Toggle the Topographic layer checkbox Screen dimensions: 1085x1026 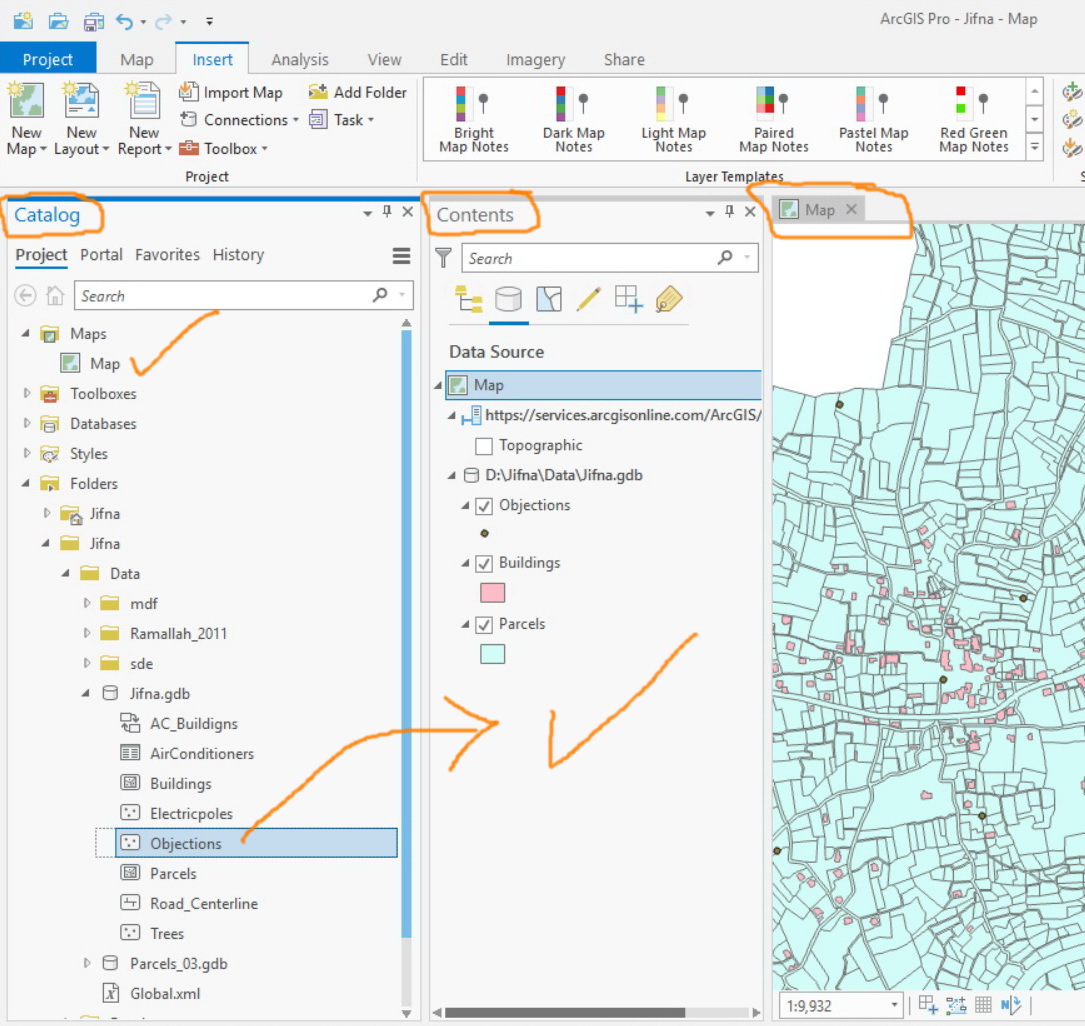coord(484,446)
